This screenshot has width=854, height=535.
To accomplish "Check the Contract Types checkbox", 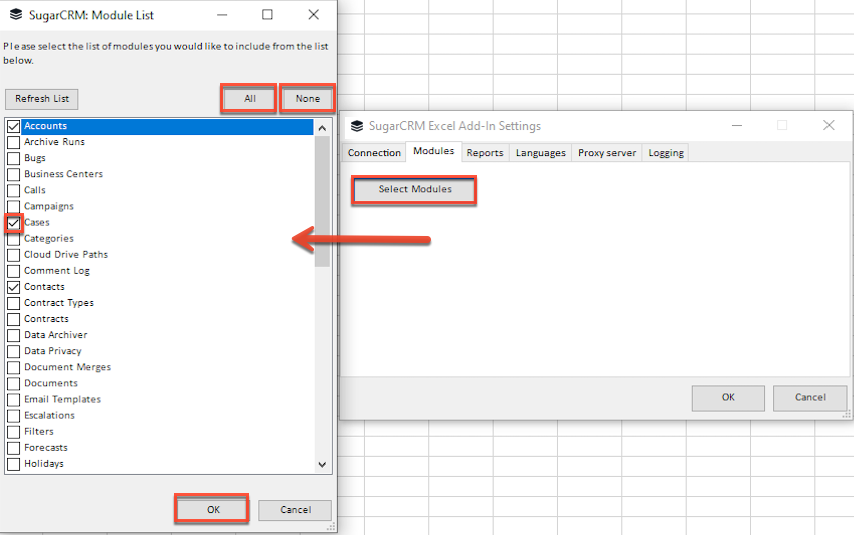I will (14, 303).
